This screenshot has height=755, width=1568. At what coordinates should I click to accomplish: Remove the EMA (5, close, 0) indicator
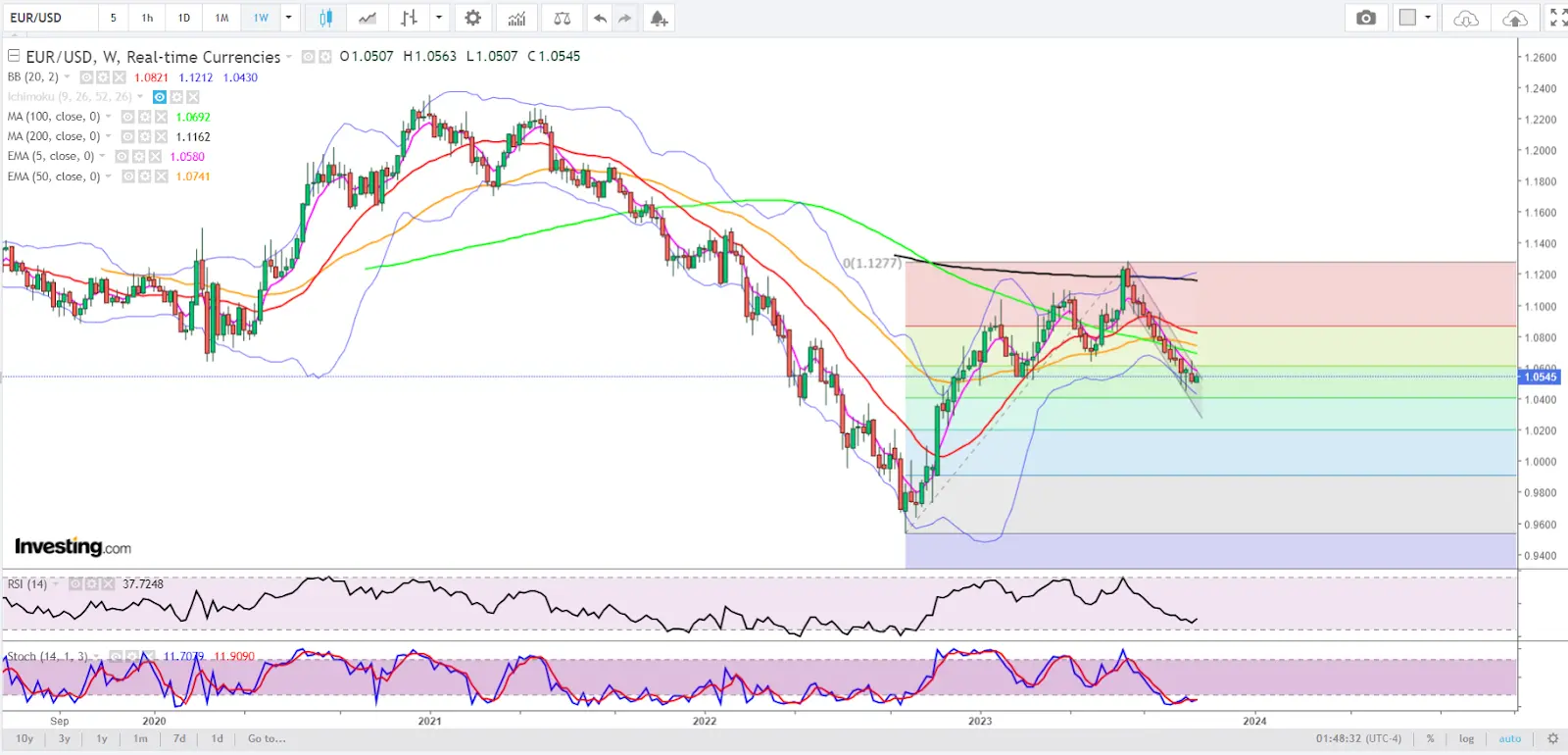(155, 156)
